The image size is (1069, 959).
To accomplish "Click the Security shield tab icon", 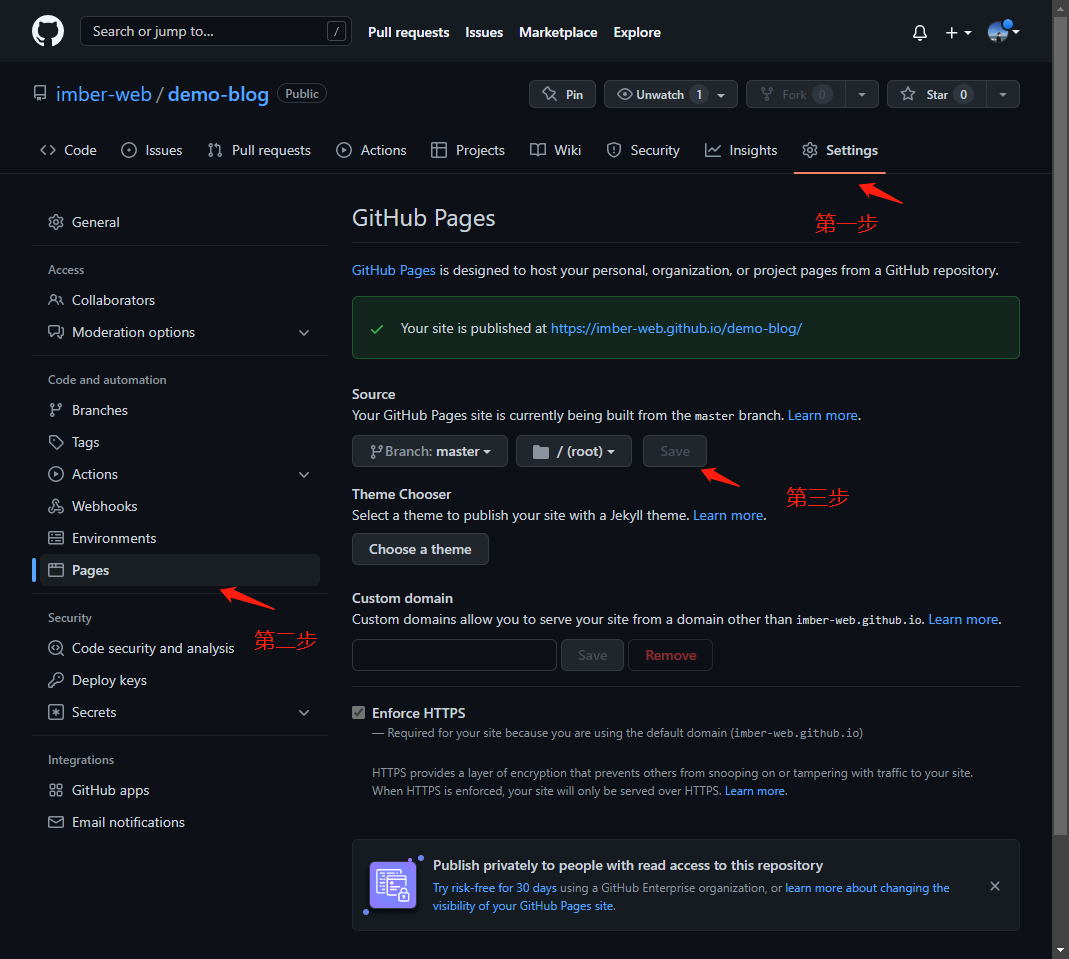I will click(614, 150).
